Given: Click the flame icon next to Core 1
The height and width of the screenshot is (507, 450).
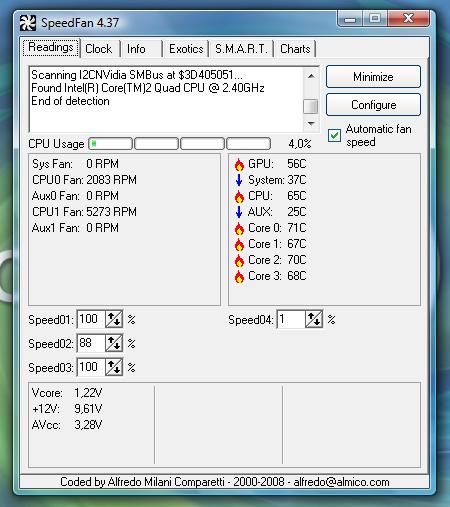Looking at the screenshot, I should click(239, 244).
